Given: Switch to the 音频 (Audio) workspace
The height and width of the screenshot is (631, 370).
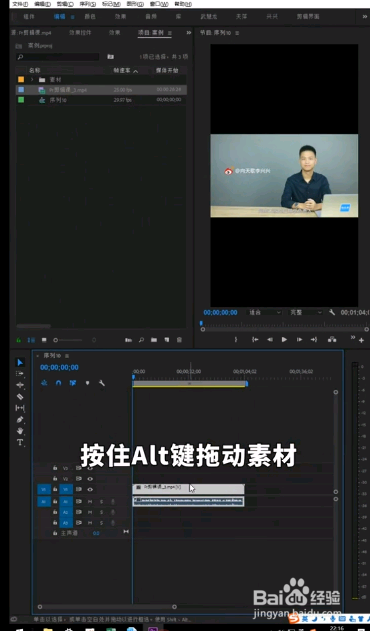Looking at the screenshot, I should coord(151,16).
